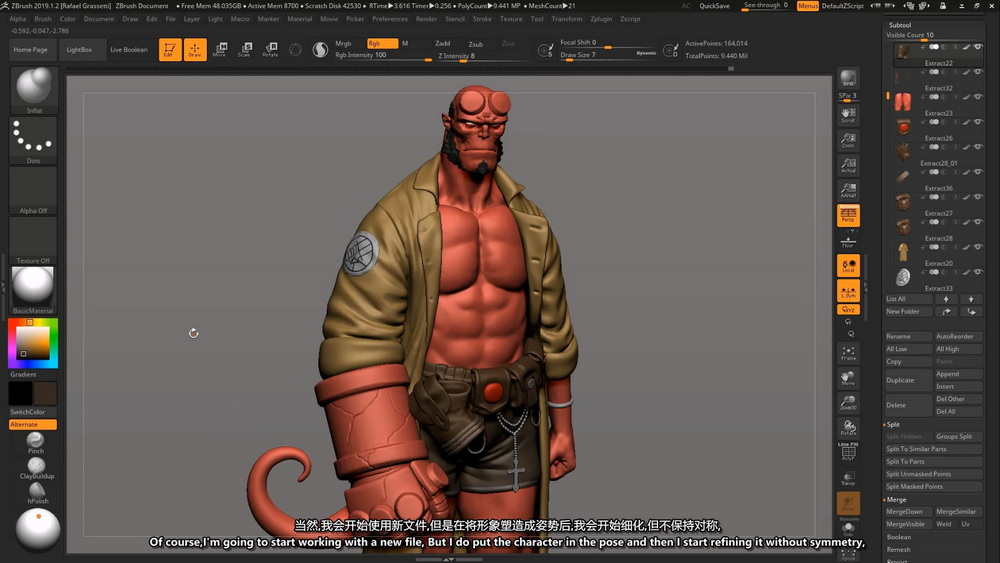
Task: Click the Zoom3D navigation icon
Action: (x=848, y=403)
